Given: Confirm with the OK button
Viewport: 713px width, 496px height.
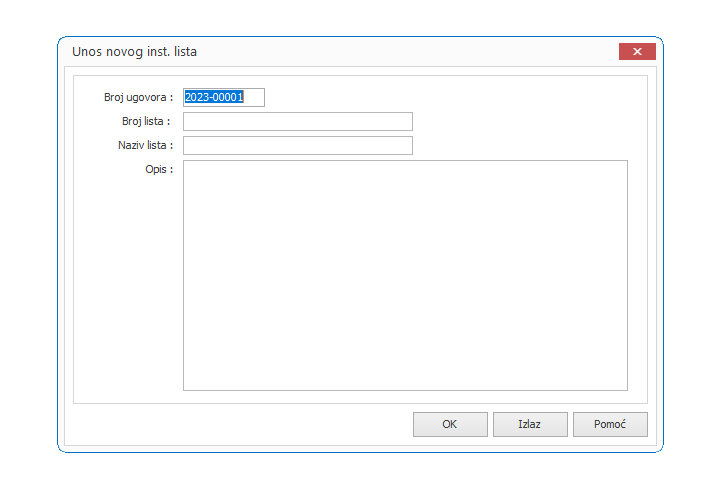Looking at the screenshot, I should point(450,424).
